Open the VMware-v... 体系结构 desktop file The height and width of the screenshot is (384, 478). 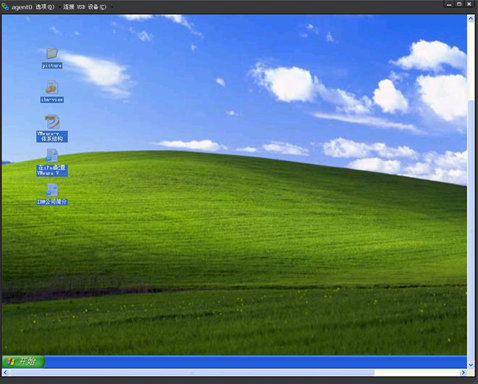(x=52, y=128)
